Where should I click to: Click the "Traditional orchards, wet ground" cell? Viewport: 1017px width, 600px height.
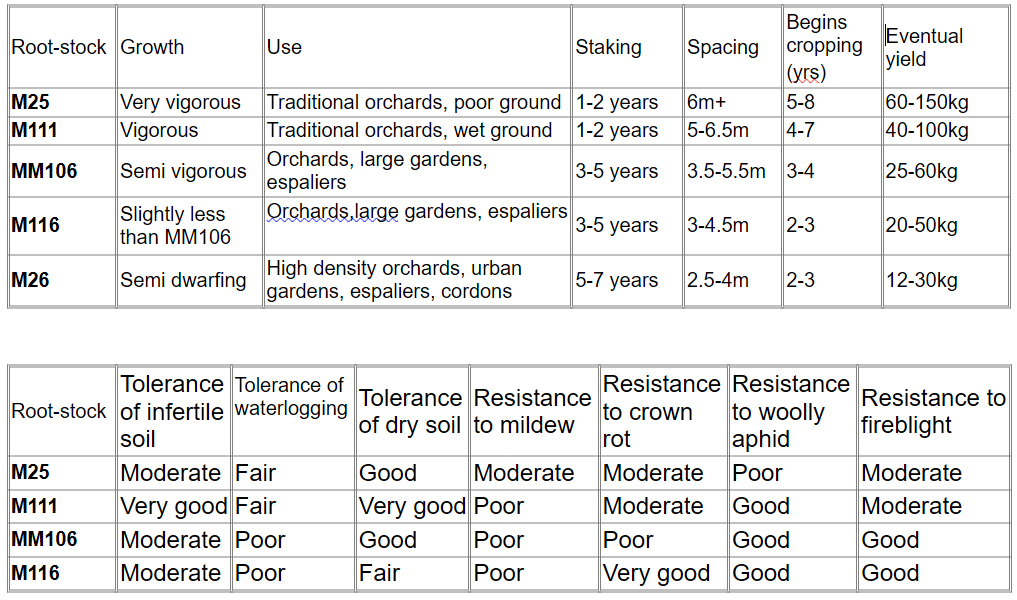click(x=409, y=130)
